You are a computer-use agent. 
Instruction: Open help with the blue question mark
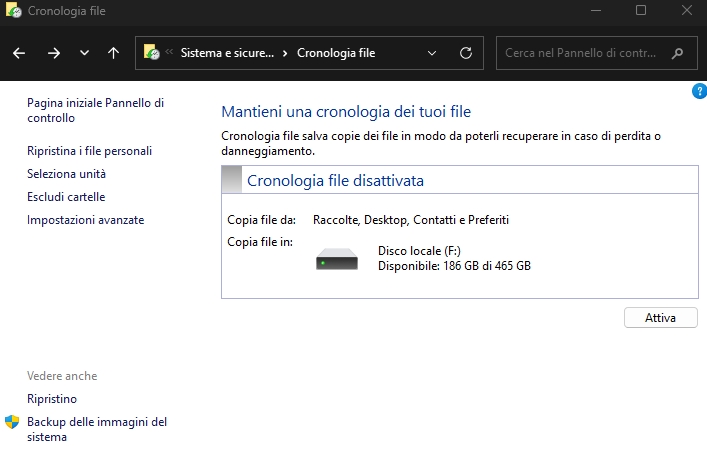[699, 91]
